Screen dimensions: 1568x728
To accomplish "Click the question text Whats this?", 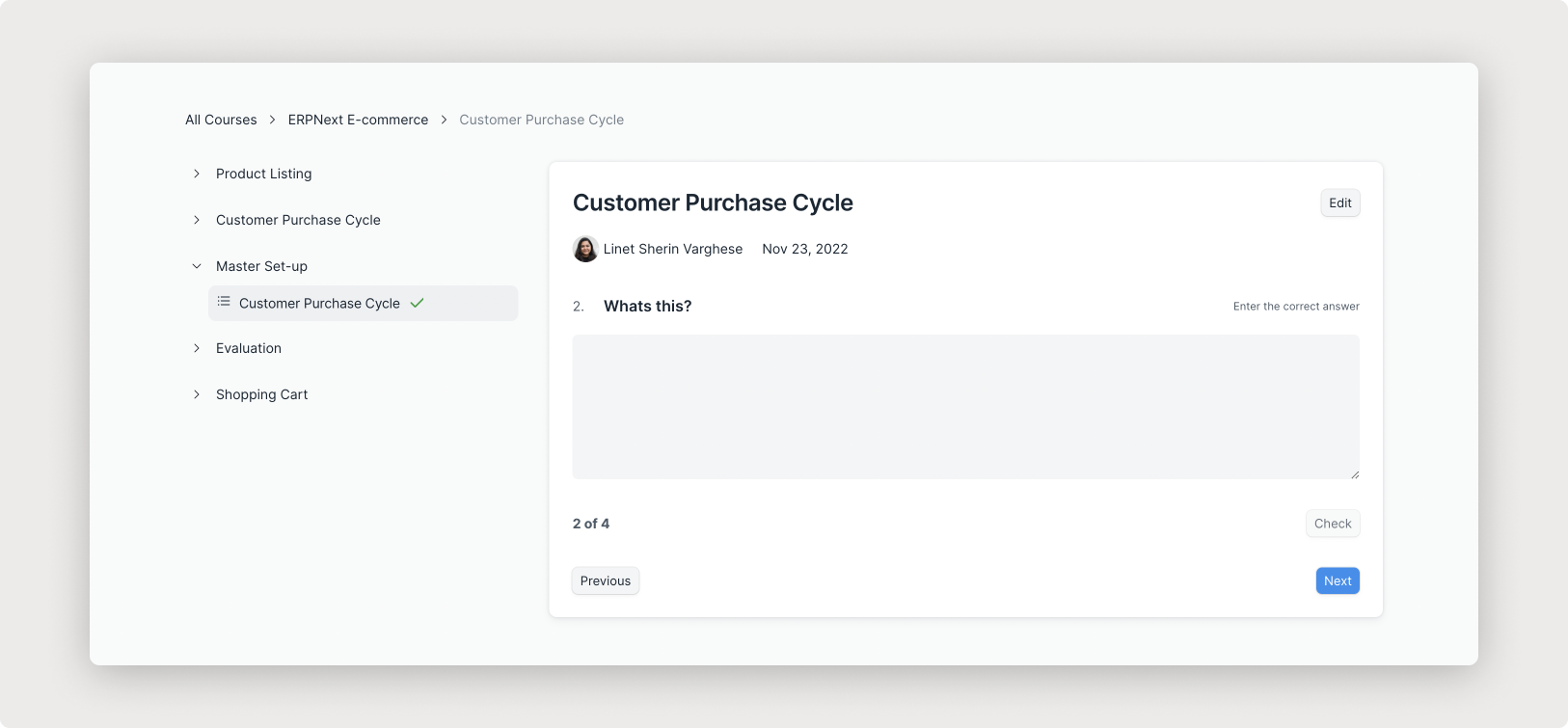I will pyautogui.click(x=647, y=306).
